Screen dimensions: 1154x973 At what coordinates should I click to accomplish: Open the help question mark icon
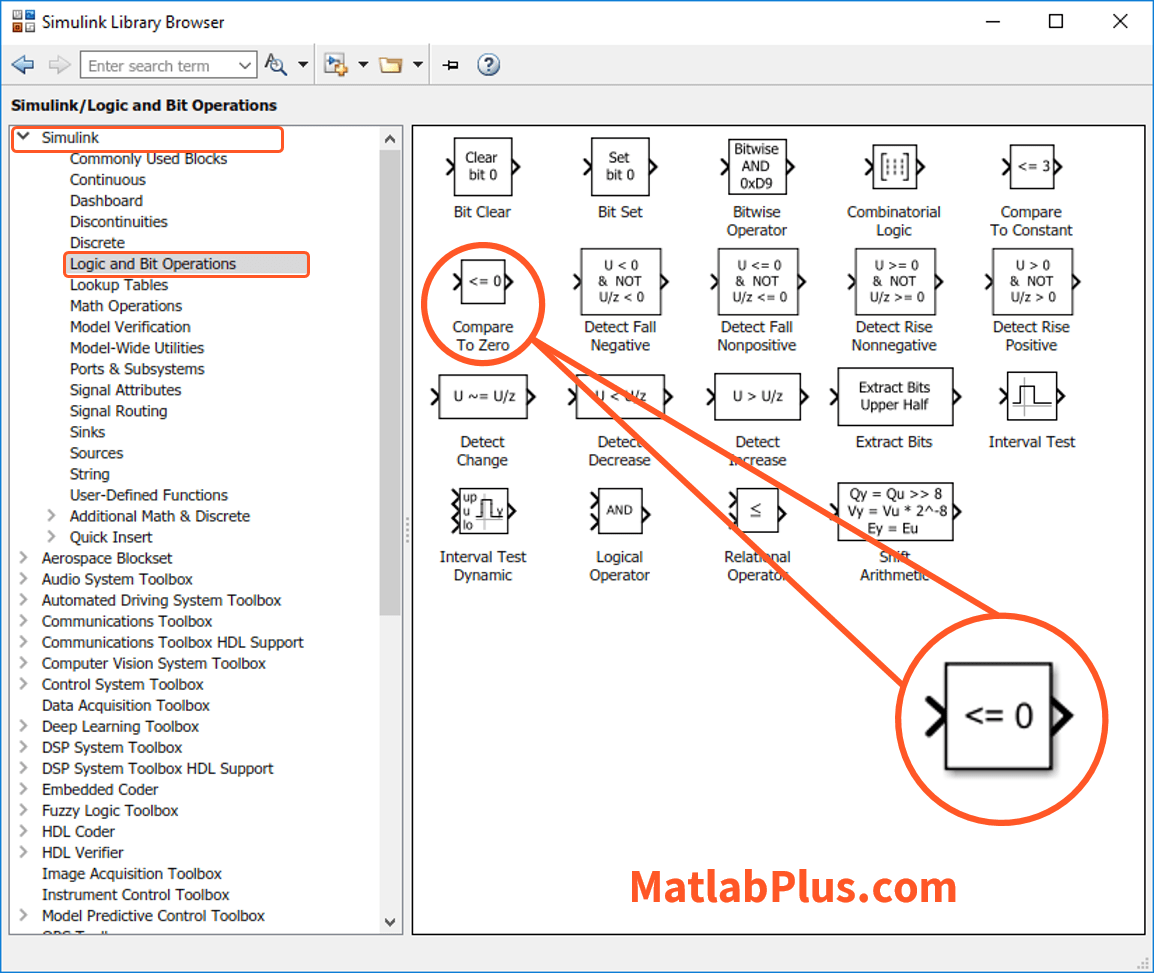coord(489,65)
